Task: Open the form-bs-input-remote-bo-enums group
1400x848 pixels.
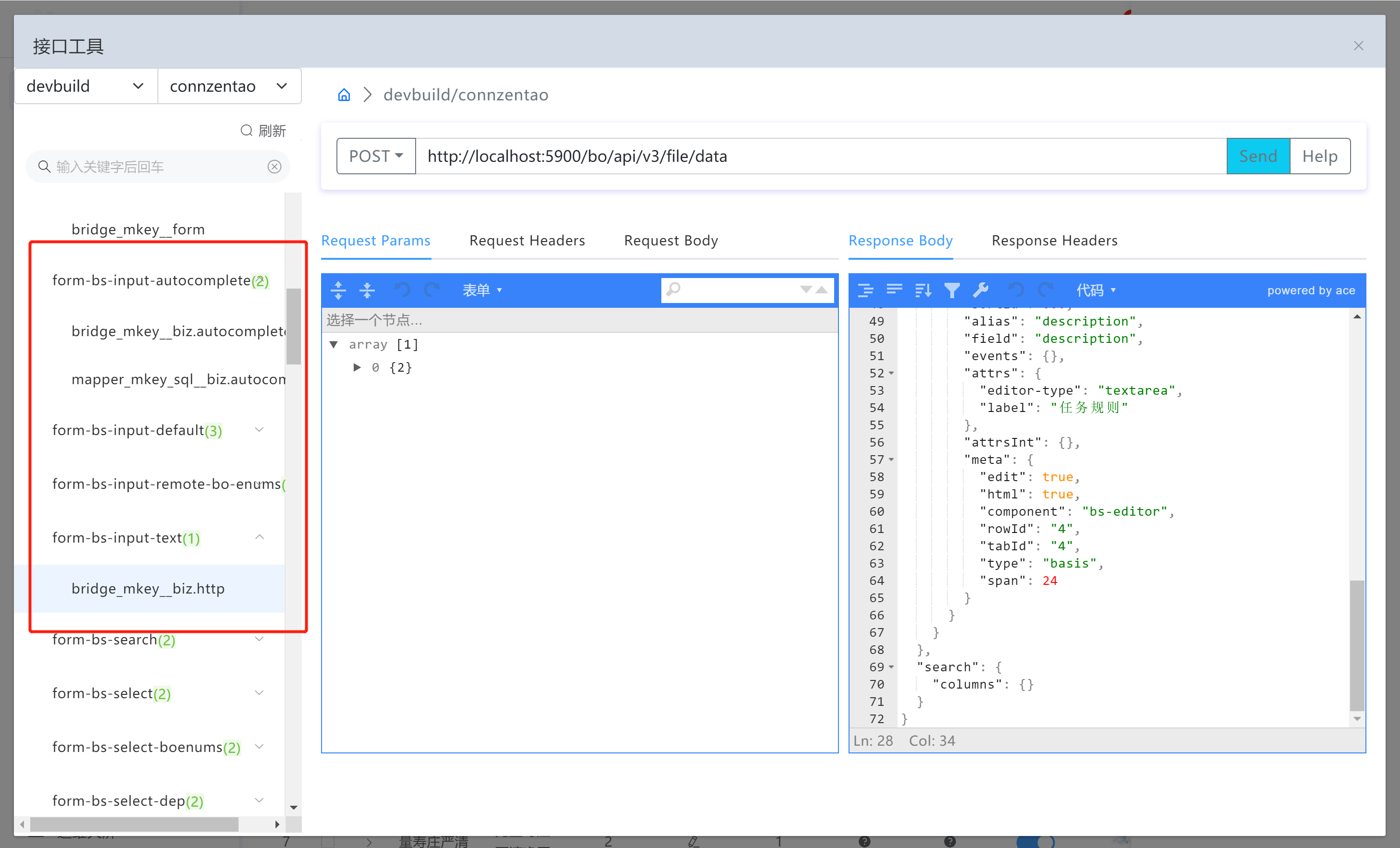Action: click(169, 484)
